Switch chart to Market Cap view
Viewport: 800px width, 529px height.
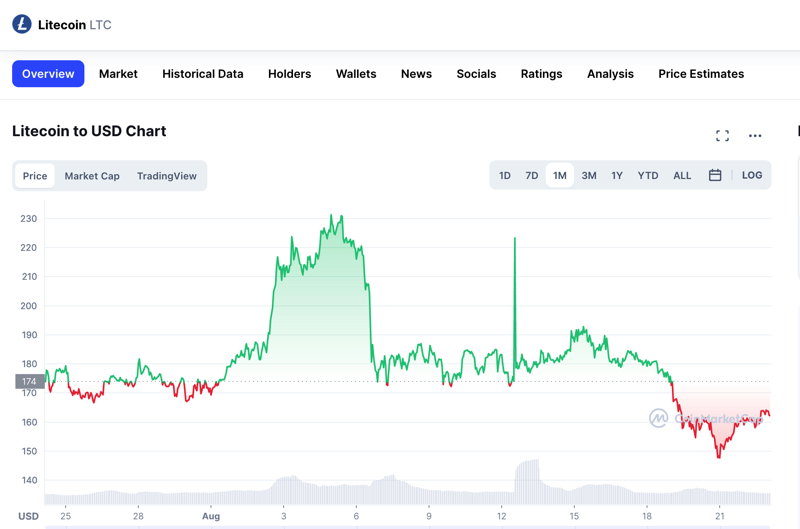point(92,175)
